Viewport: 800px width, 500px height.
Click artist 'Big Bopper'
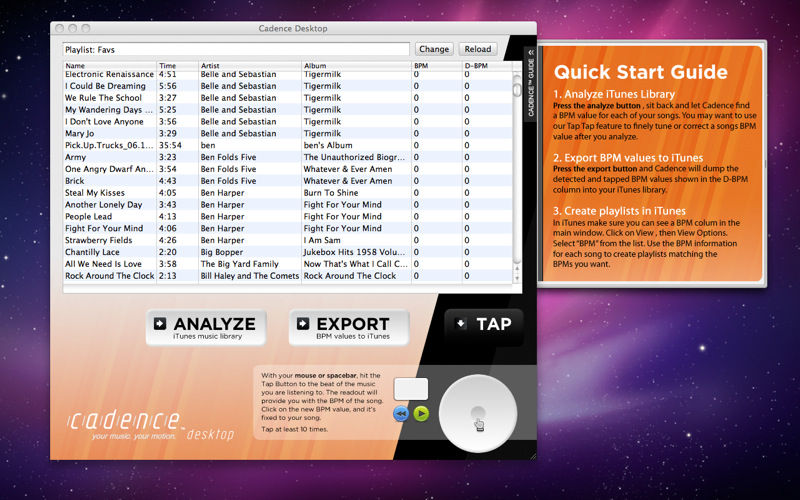tap(222, 252)
